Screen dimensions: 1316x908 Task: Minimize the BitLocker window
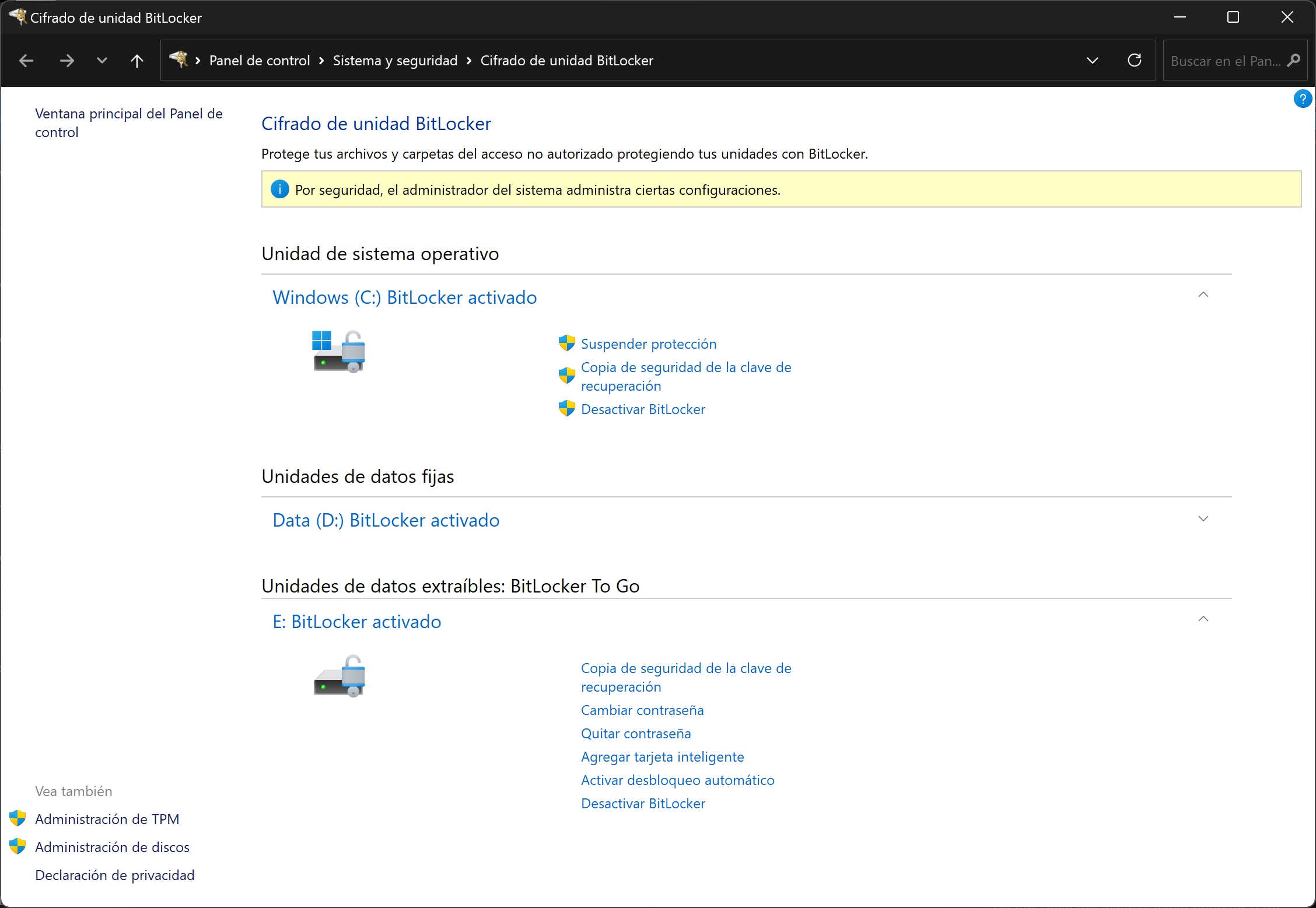[x=1179, y=17]
